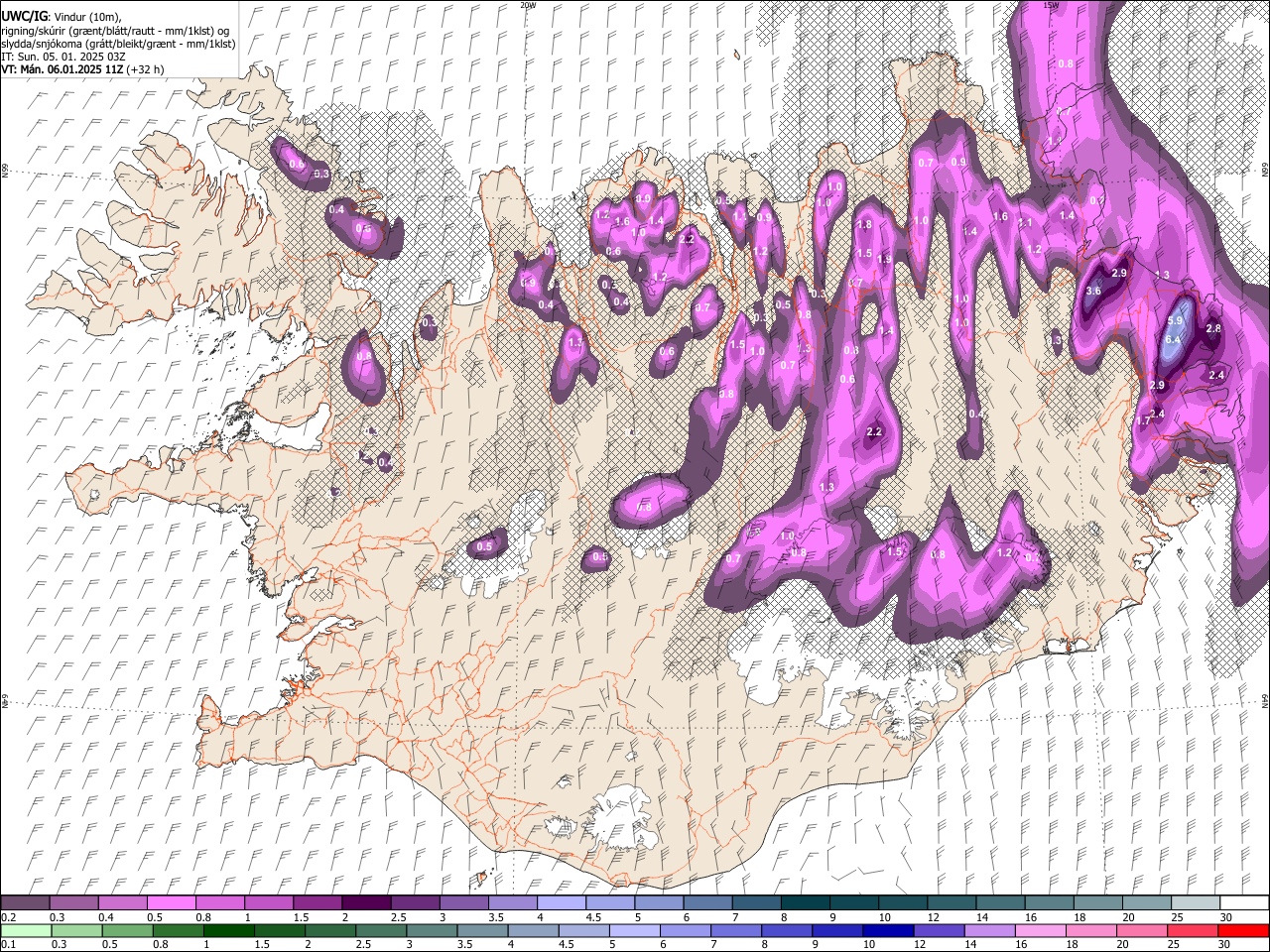Select the 'IT: Sun. 05. 01. 2025 03Z' line
Screen dimensions: 1270x952
tap(63, 57)
